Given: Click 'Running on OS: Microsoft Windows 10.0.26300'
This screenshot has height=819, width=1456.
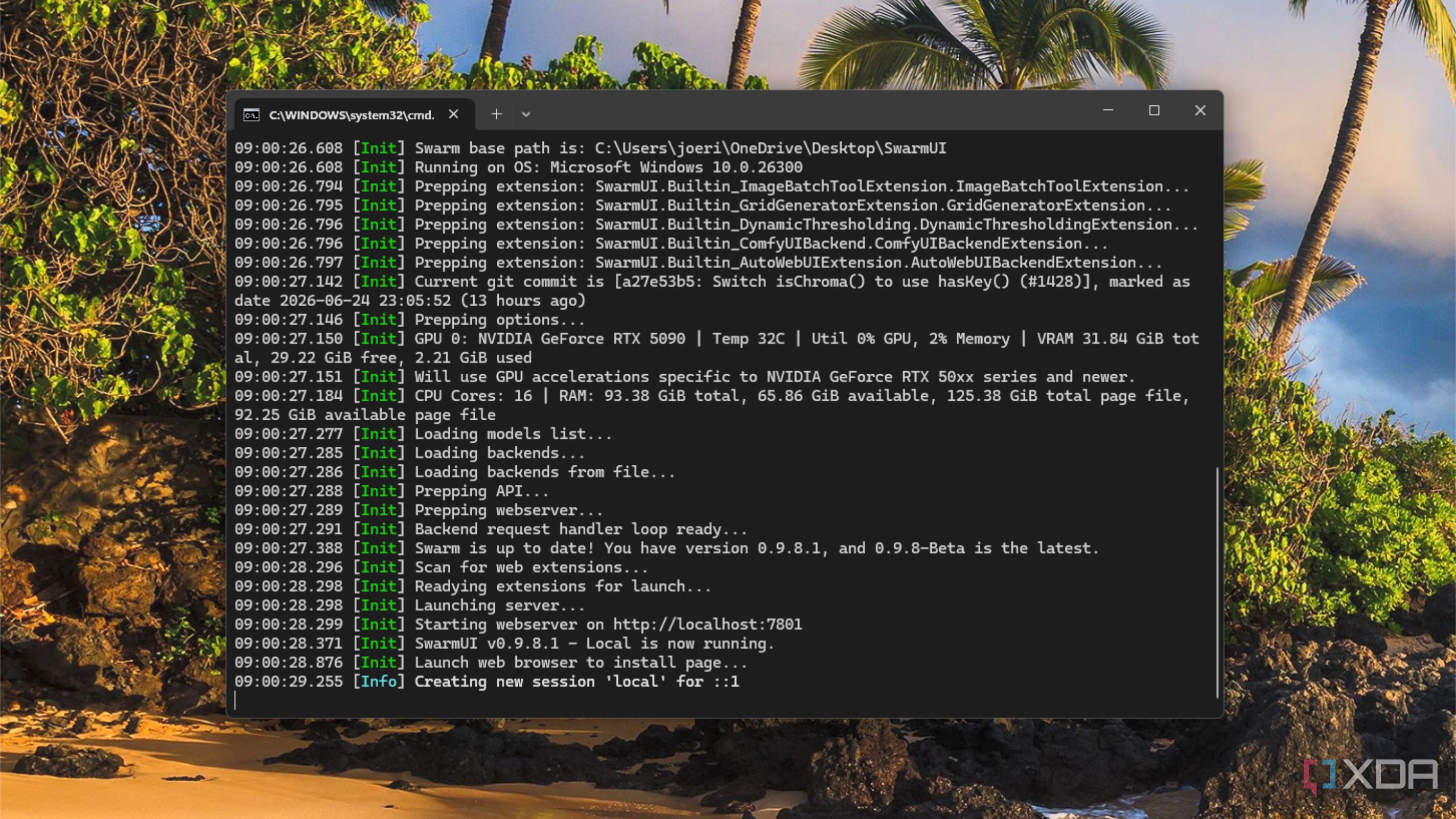Looking at the screenshot, I should (x=608, y=167).
